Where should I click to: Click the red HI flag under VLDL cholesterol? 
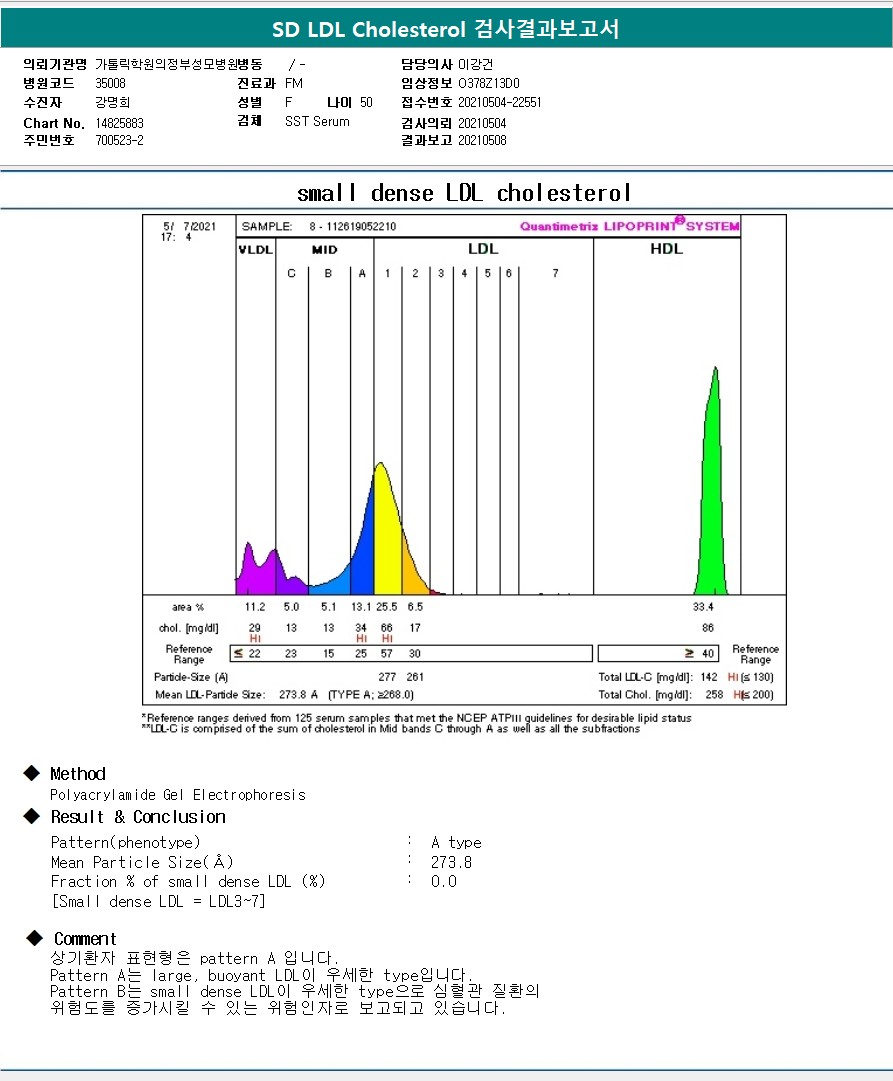pos(255,638)
